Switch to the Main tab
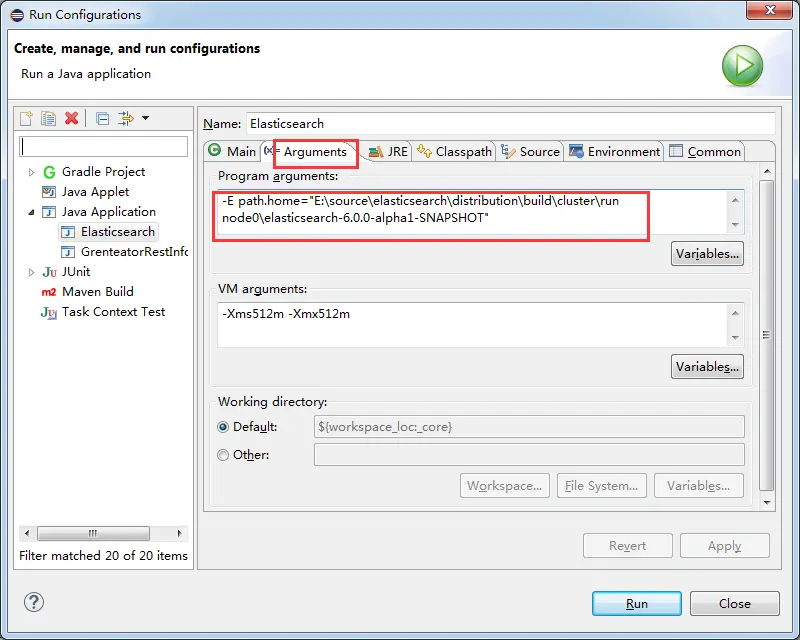The height and width of the screenshot is (640, 800). click(232, 152)
